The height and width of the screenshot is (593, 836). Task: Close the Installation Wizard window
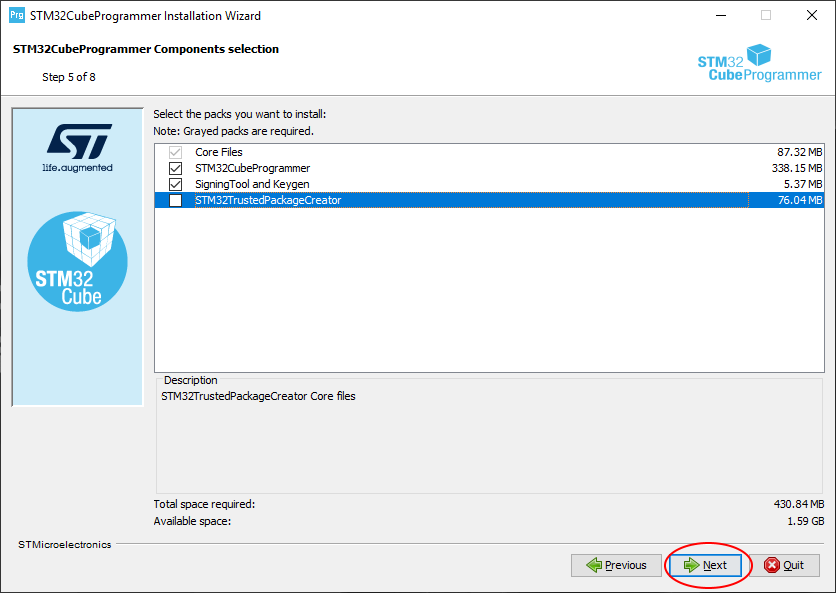click(x=812, y=15)
